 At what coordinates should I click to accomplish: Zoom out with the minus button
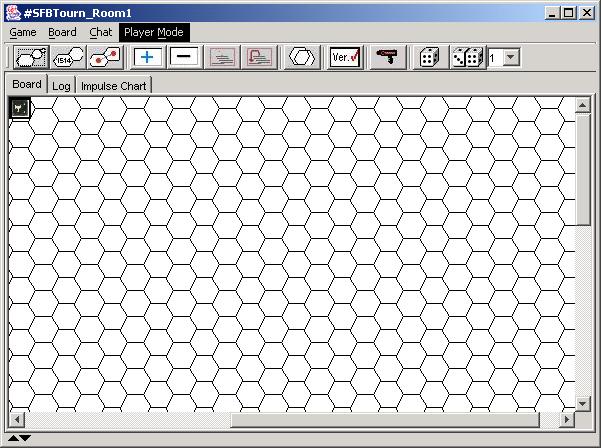click(x=182, y=58)
